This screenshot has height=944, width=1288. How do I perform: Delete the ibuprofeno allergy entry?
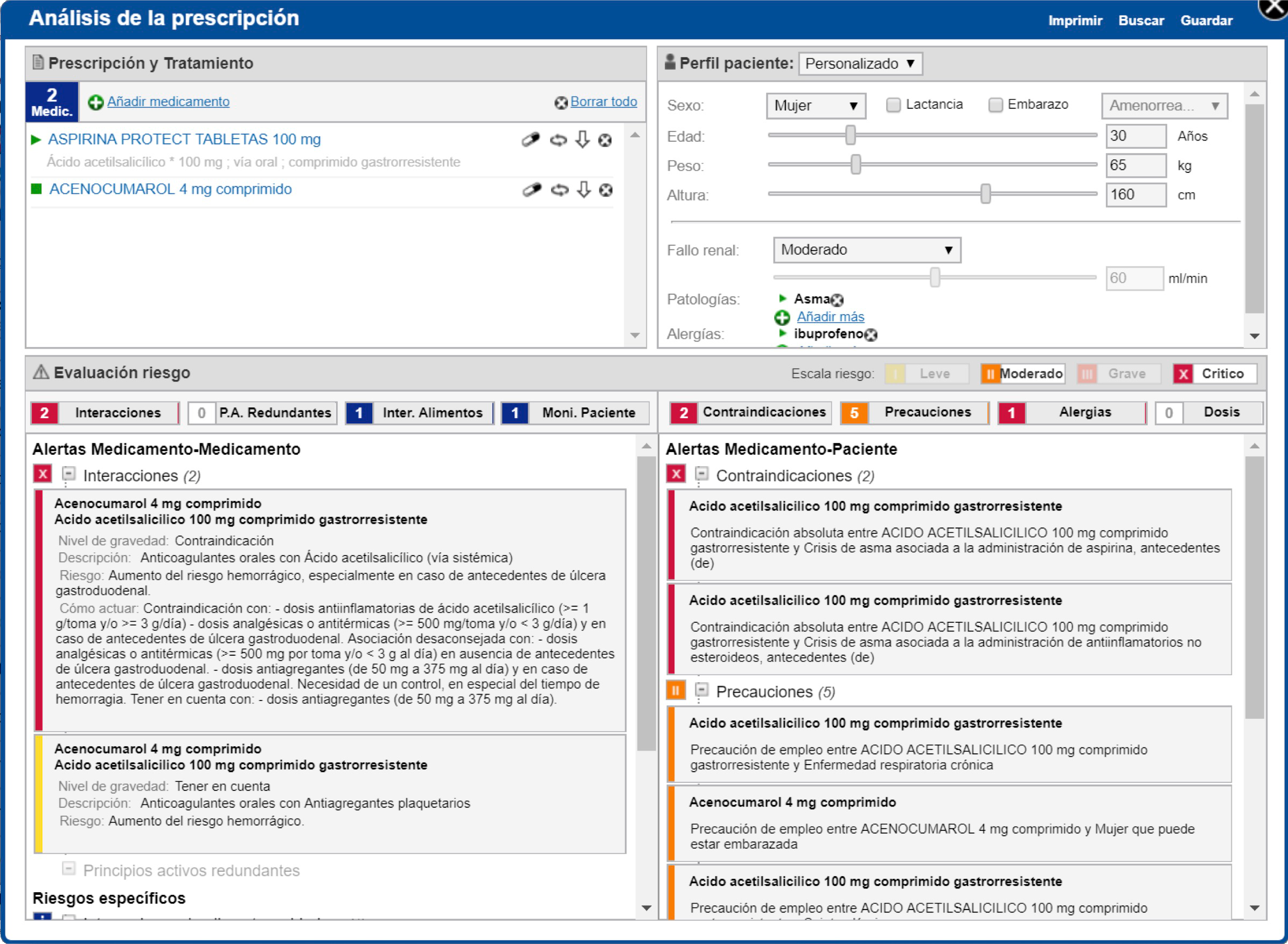click(871, 335)
